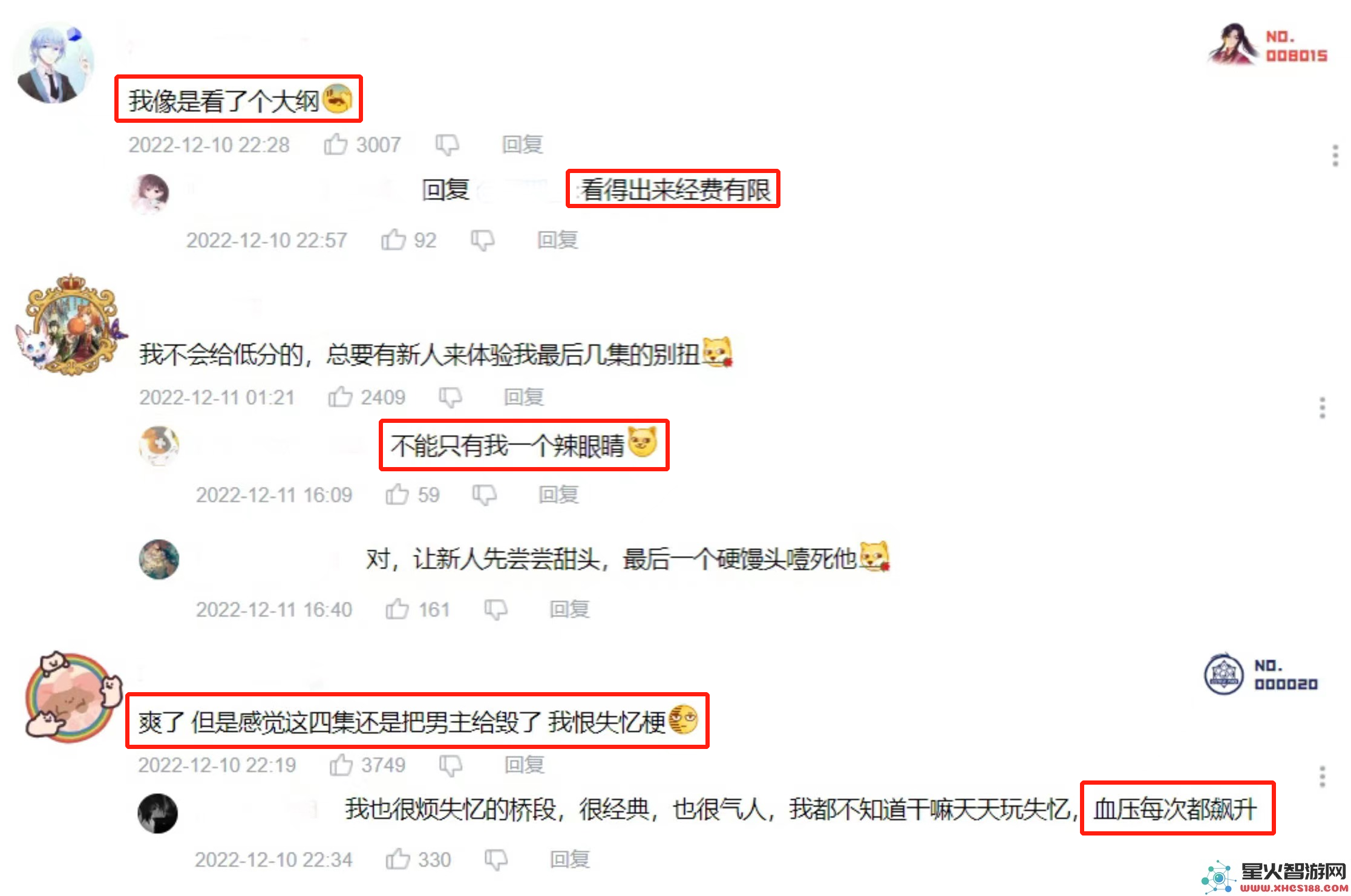Dislike the reply posted 2022-12-11 16:09
This screenshot has width=1351, height=896.
[484, 495]
